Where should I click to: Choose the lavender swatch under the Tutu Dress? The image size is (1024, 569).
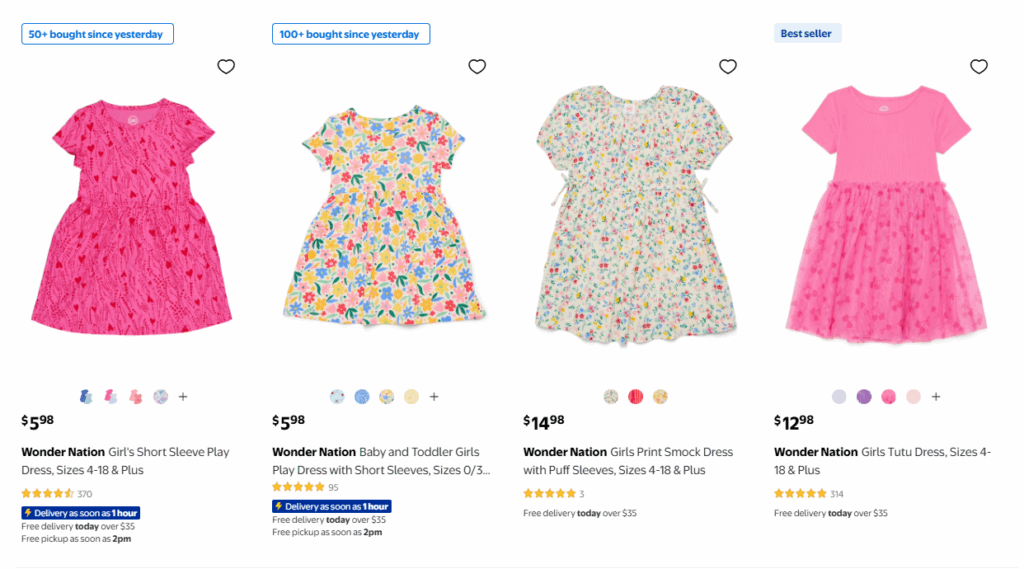point(839,397)
